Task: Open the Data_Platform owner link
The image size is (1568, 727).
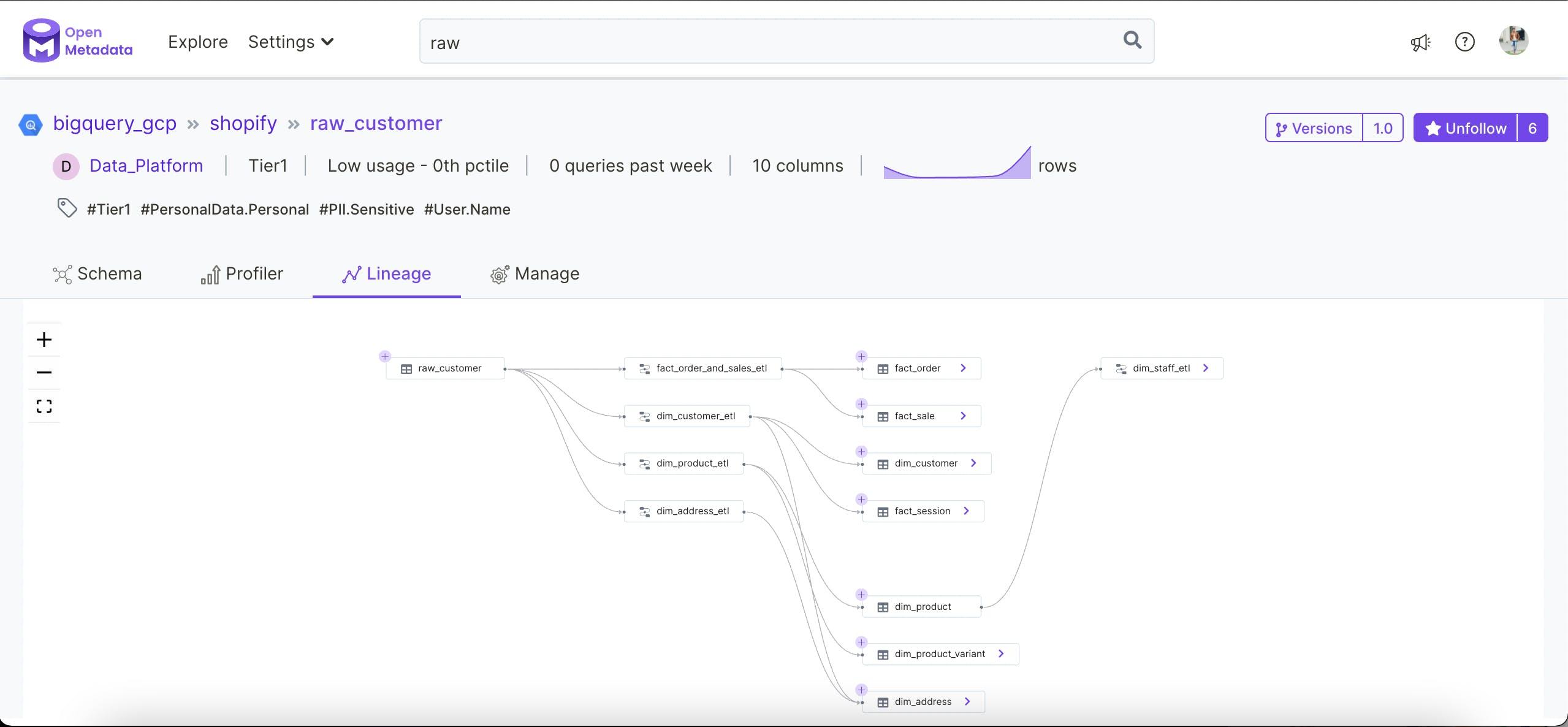Action: pyautogui.click(x=146, y=166)
